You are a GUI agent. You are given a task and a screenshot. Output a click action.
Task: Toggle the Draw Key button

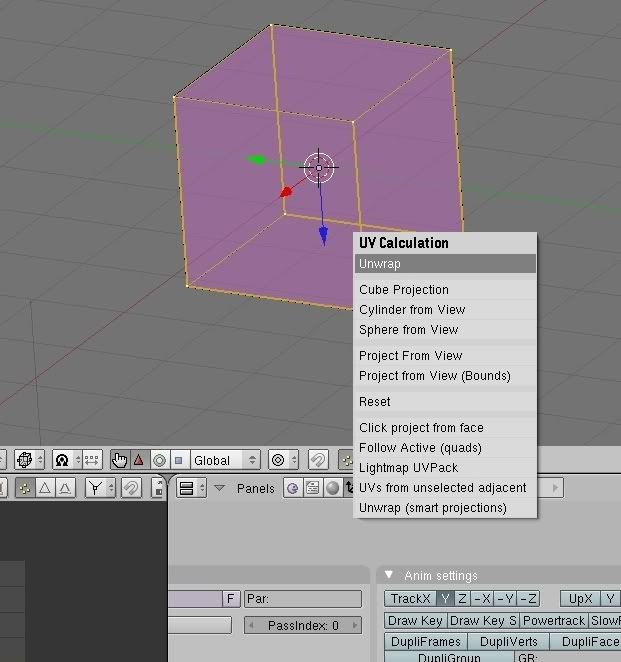pyautogui.click(x=415, y=621)
